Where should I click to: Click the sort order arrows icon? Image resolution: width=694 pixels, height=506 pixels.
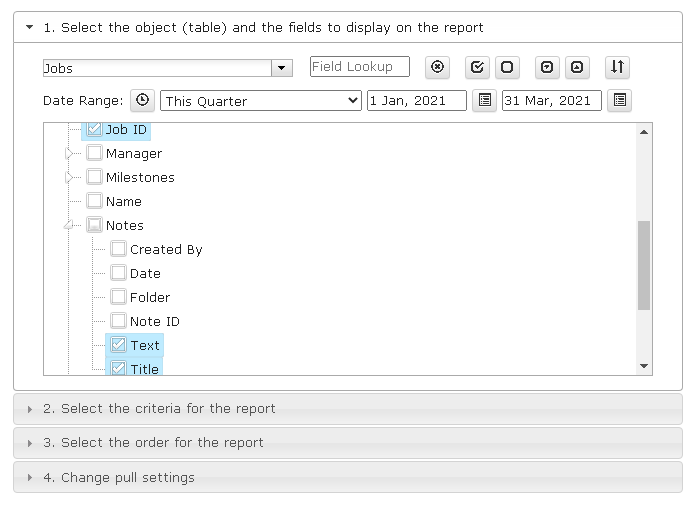[x=617, y=67]
